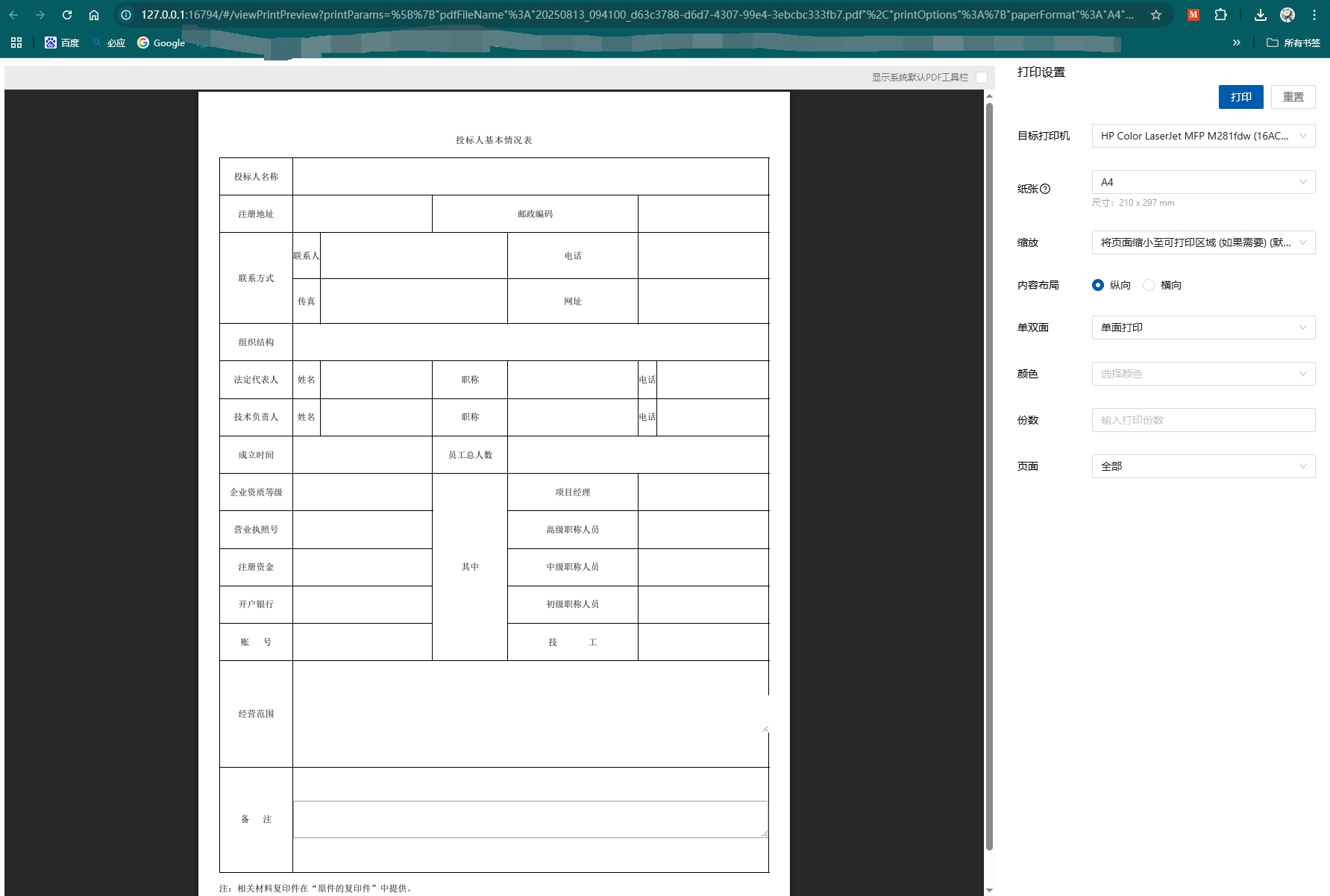Click the downloads icon in the toolbar
Viewport: 1330px width, 896px height.
(1261, 13)
